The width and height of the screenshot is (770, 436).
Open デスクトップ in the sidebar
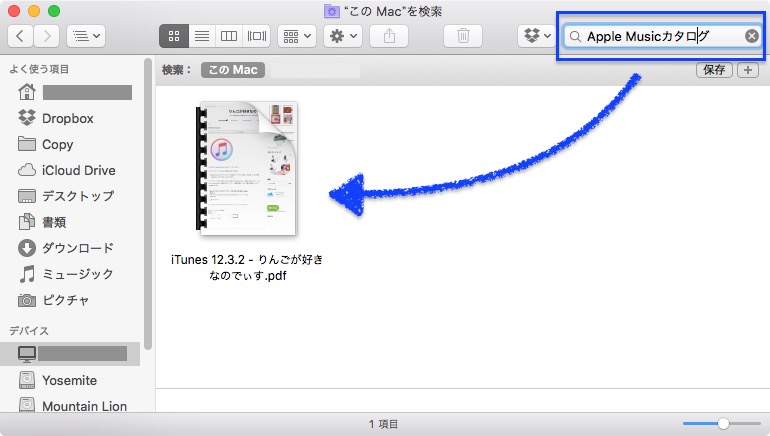click(x=66, y=196)
